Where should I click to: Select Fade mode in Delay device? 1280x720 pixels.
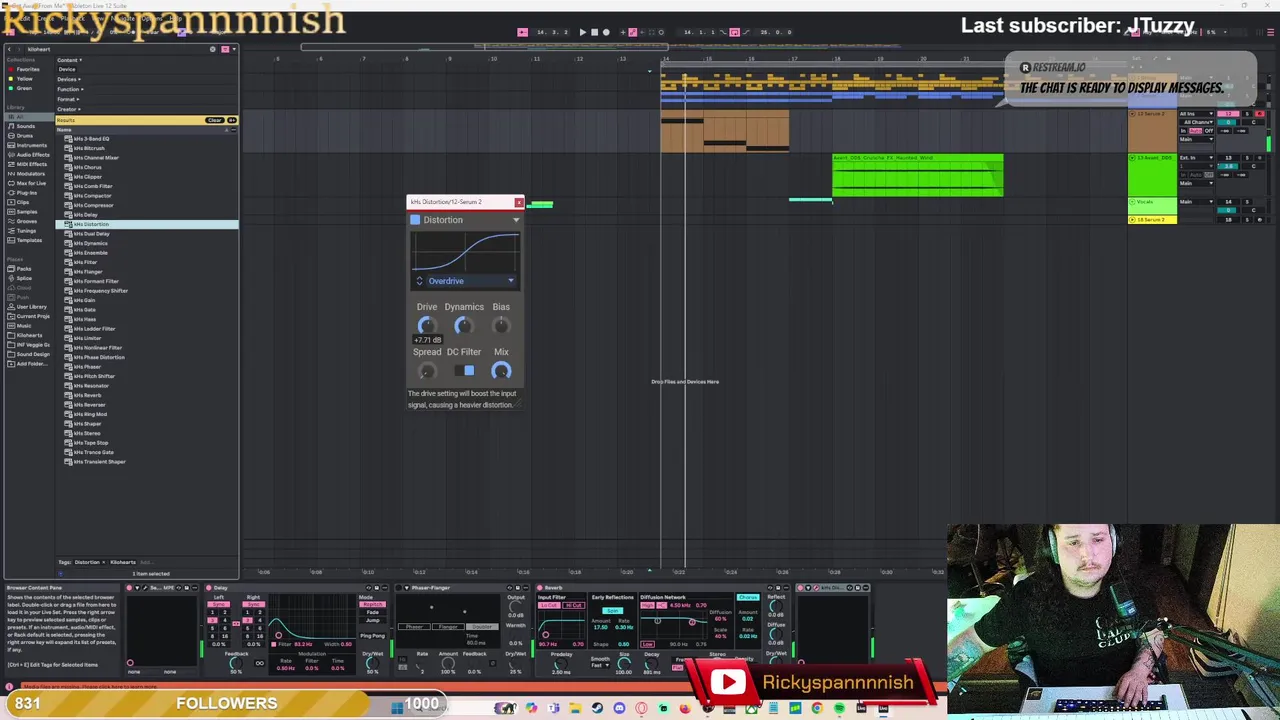tap(372, 612)
